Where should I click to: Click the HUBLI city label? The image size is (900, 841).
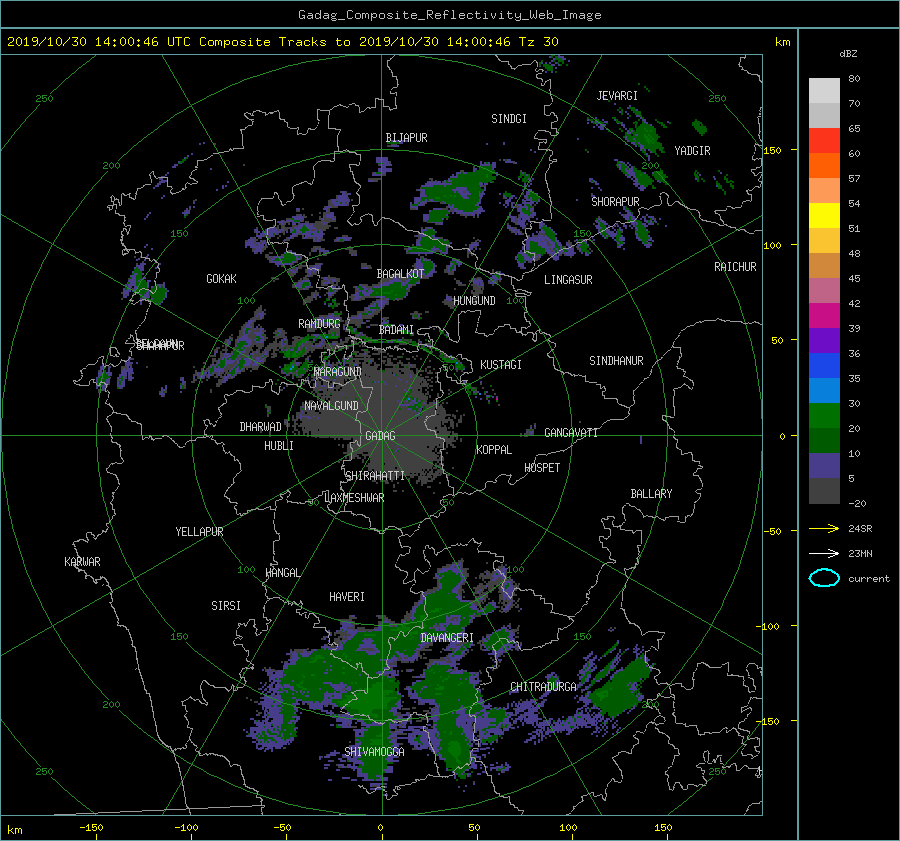point(279,446)
